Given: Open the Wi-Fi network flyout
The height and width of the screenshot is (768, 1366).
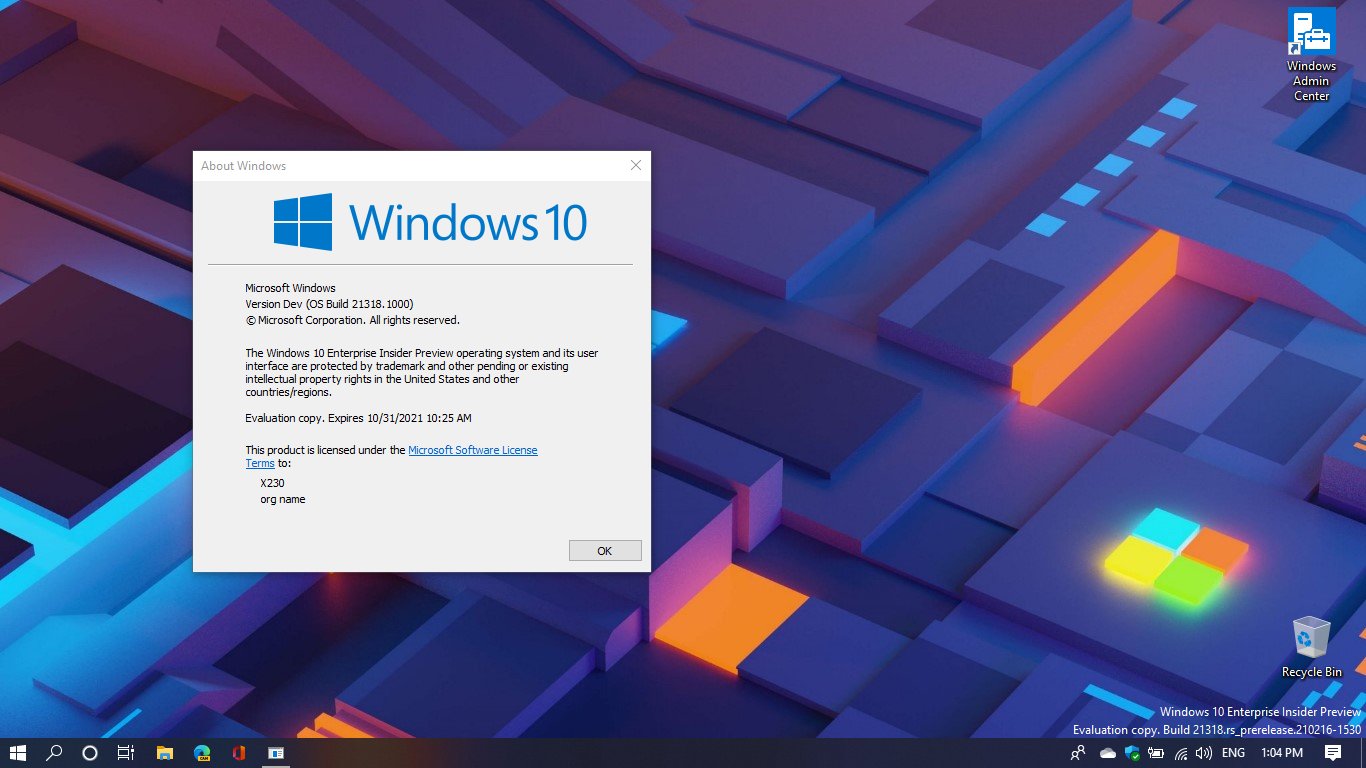Looking at the screenshot, I should (1181, 753).
